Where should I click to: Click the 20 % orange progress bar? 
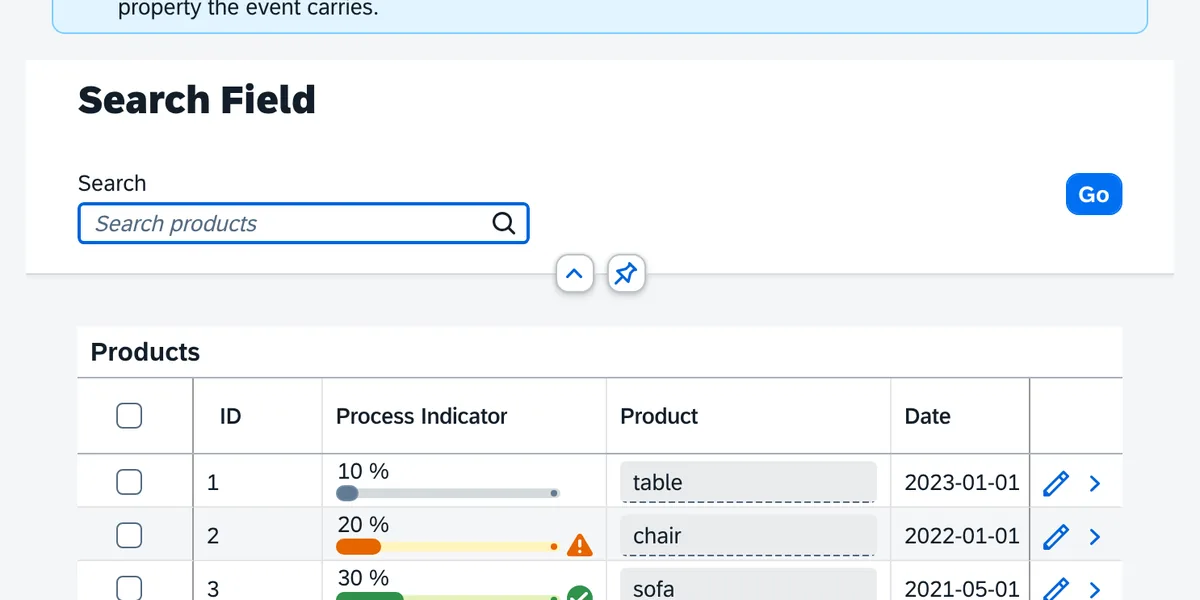448,547
